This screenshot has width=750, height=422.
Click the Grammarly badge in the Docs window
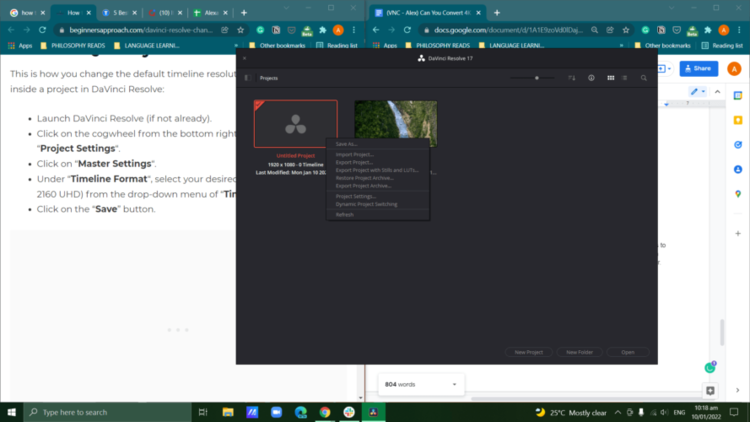710,367
